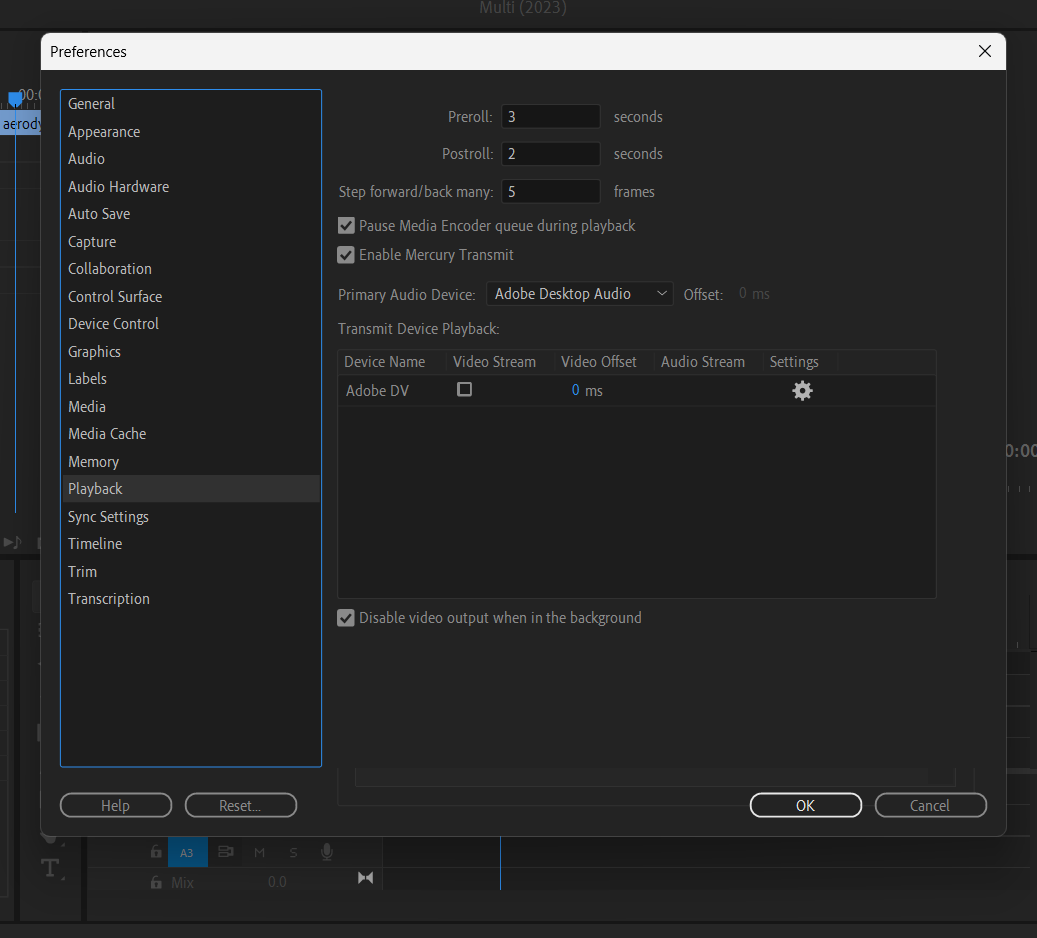Open settings gear for Adobe DV device
This screenshot has height=938, width=1037.
pyautogui.click(x=802, y=390)
